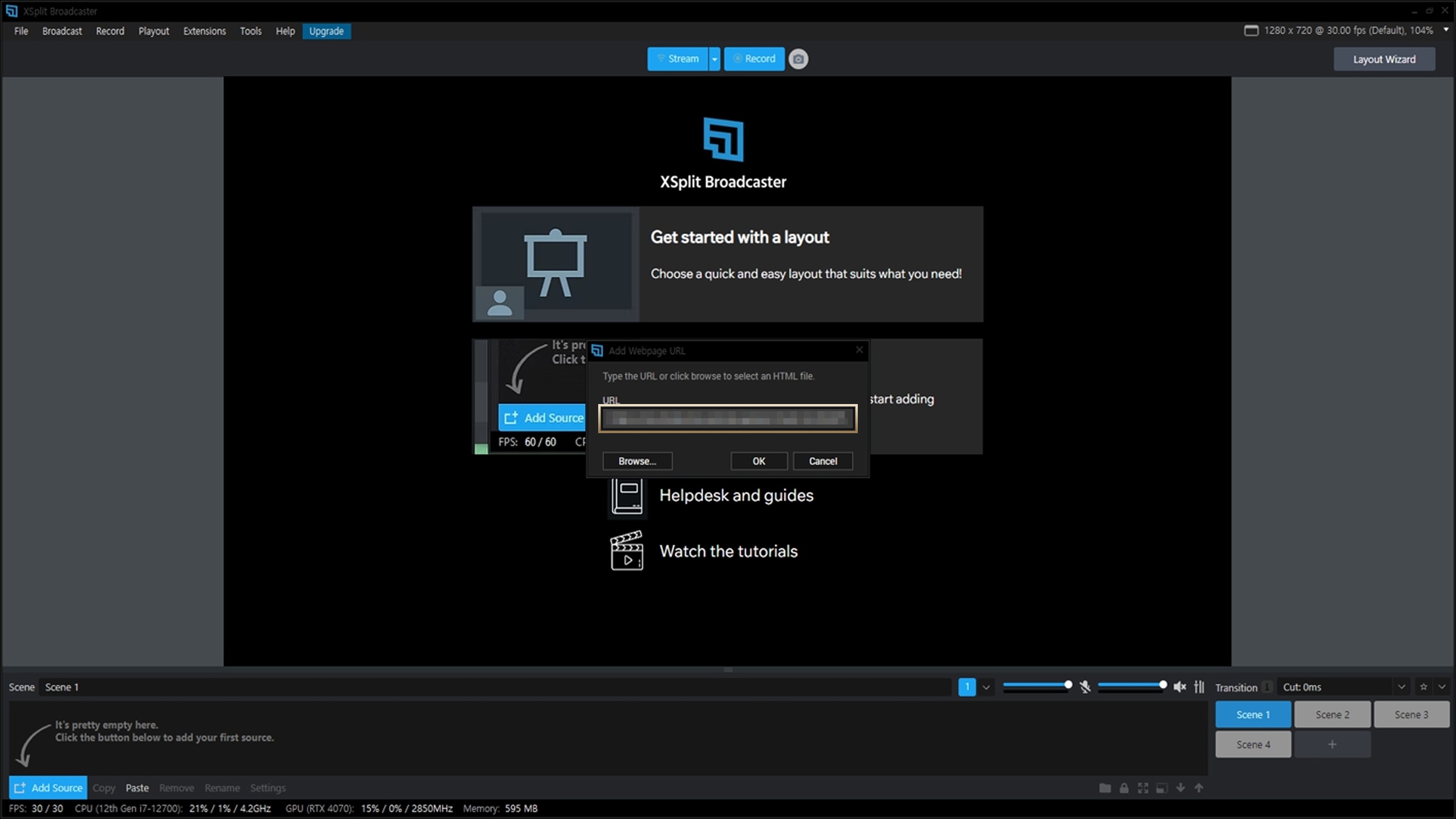Click the Rename source button

pos(222,788)
